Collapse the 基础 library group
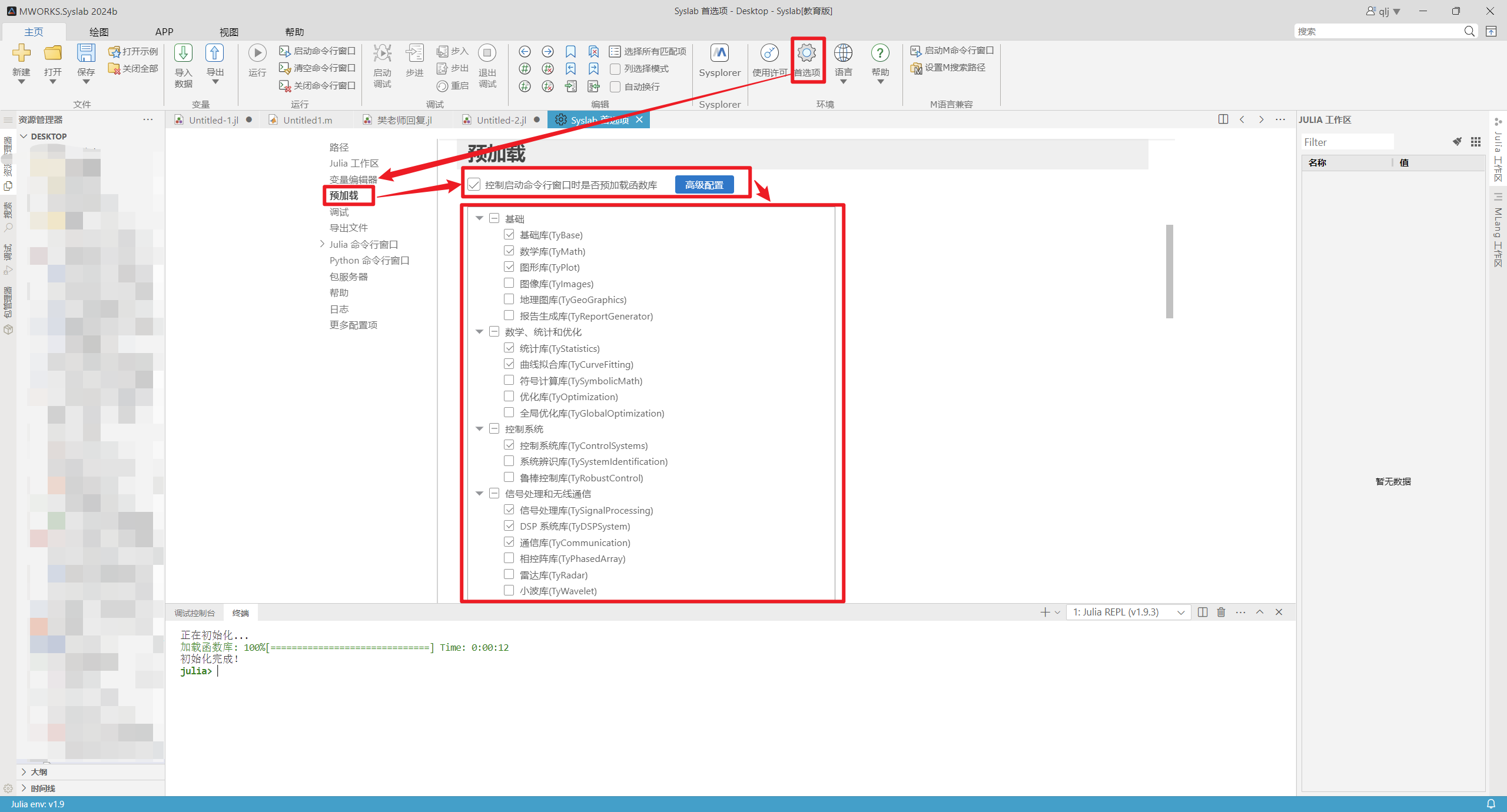Image resolution: width=1507 pixels, height=812 pixels. coord(480,219)
